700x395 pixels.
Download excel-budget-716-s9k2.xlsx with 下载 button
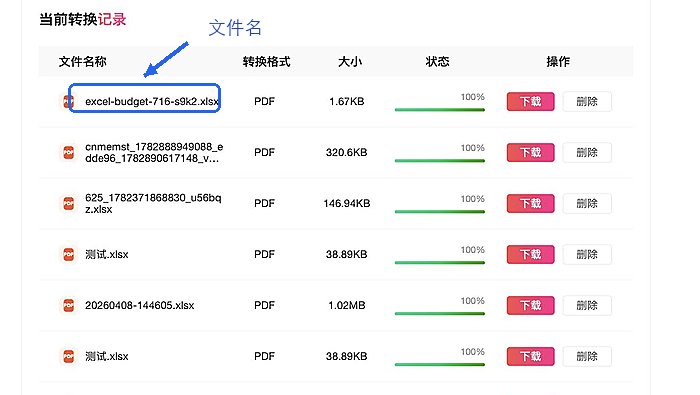click(x=530, y=102)
